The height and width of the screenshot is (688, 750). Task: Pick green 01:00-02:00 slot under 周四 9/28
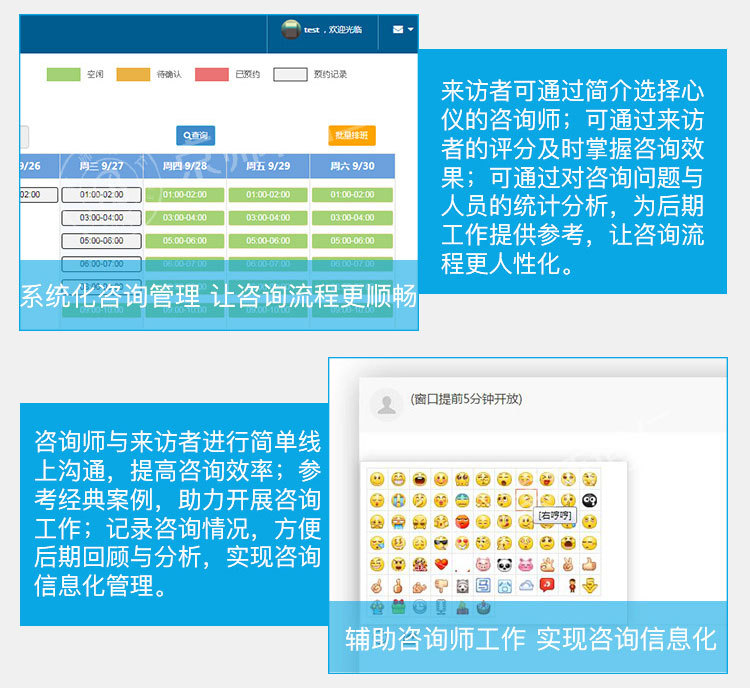185,195
